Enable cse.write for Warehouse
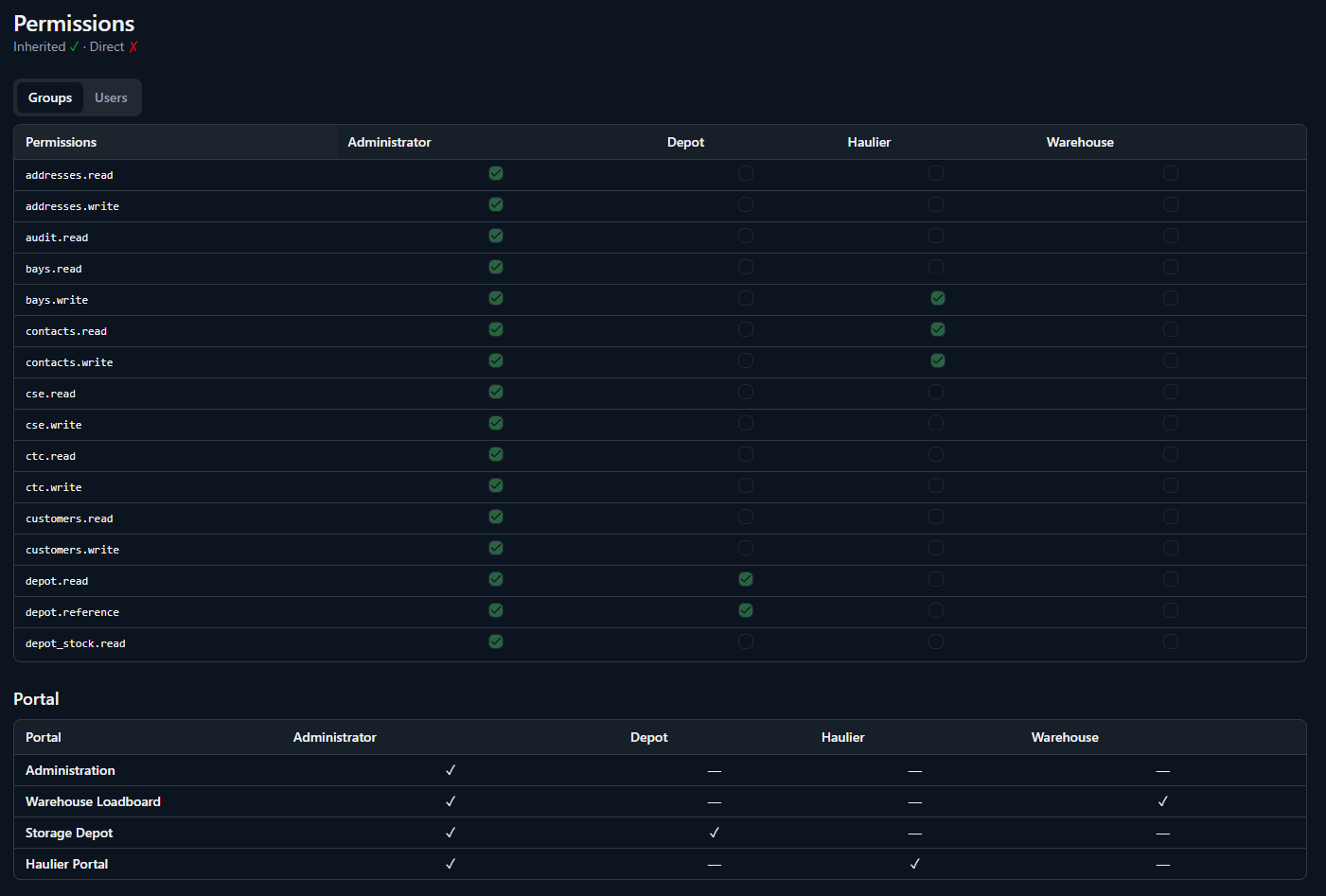The image size is (1326, 896). pyautogui.click(x=1171, y=423)
